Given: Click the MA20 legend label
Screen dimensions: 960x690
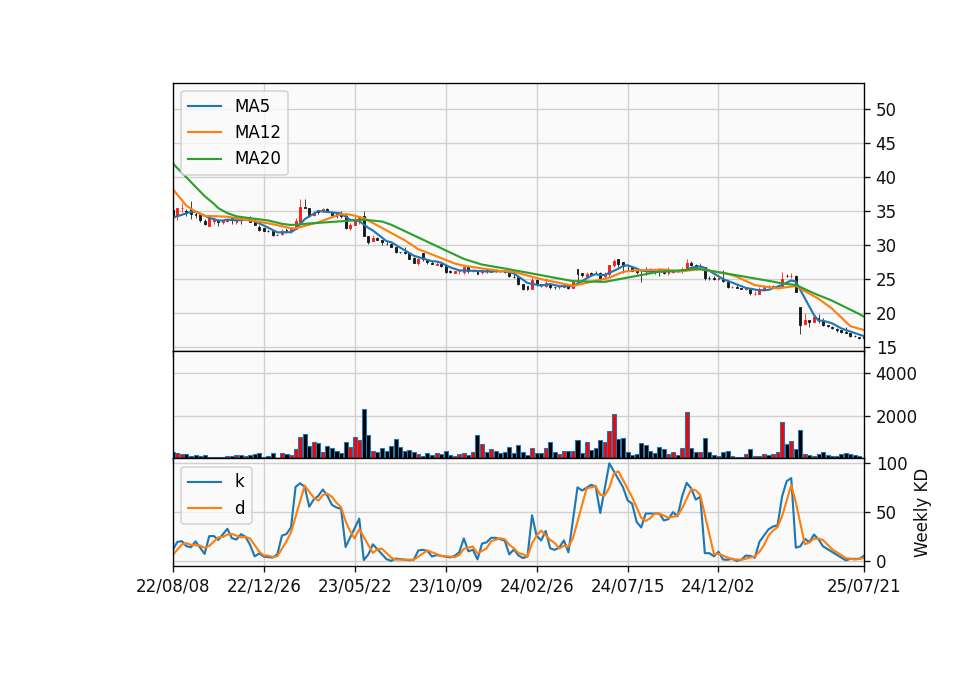Looking at the screenshot, I should 257,158.
